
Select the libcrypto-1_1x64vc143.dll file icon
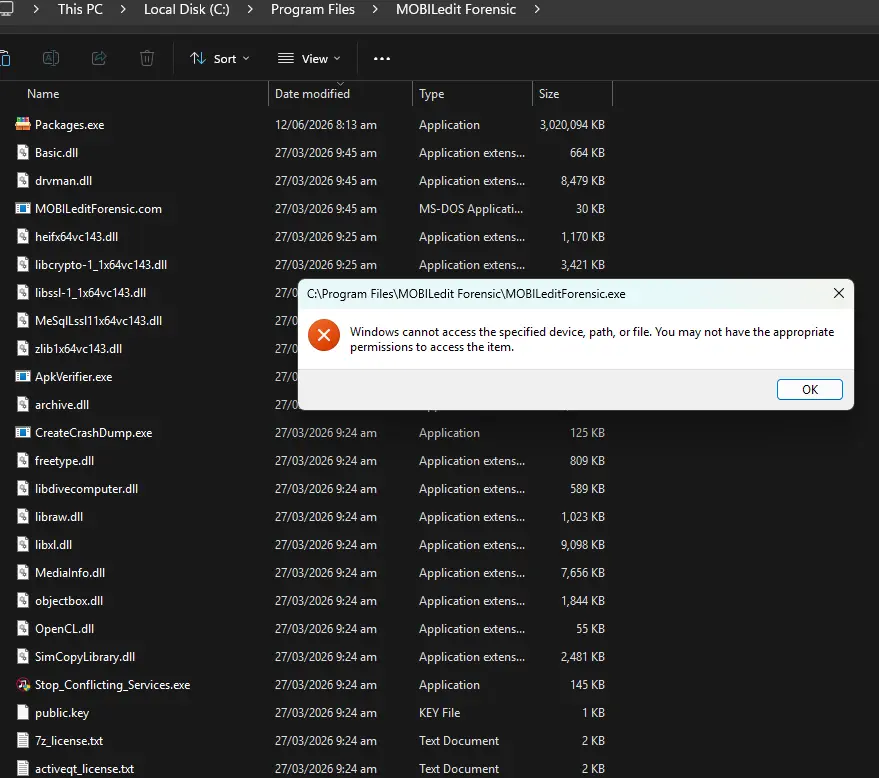click(x=23, y=265)
